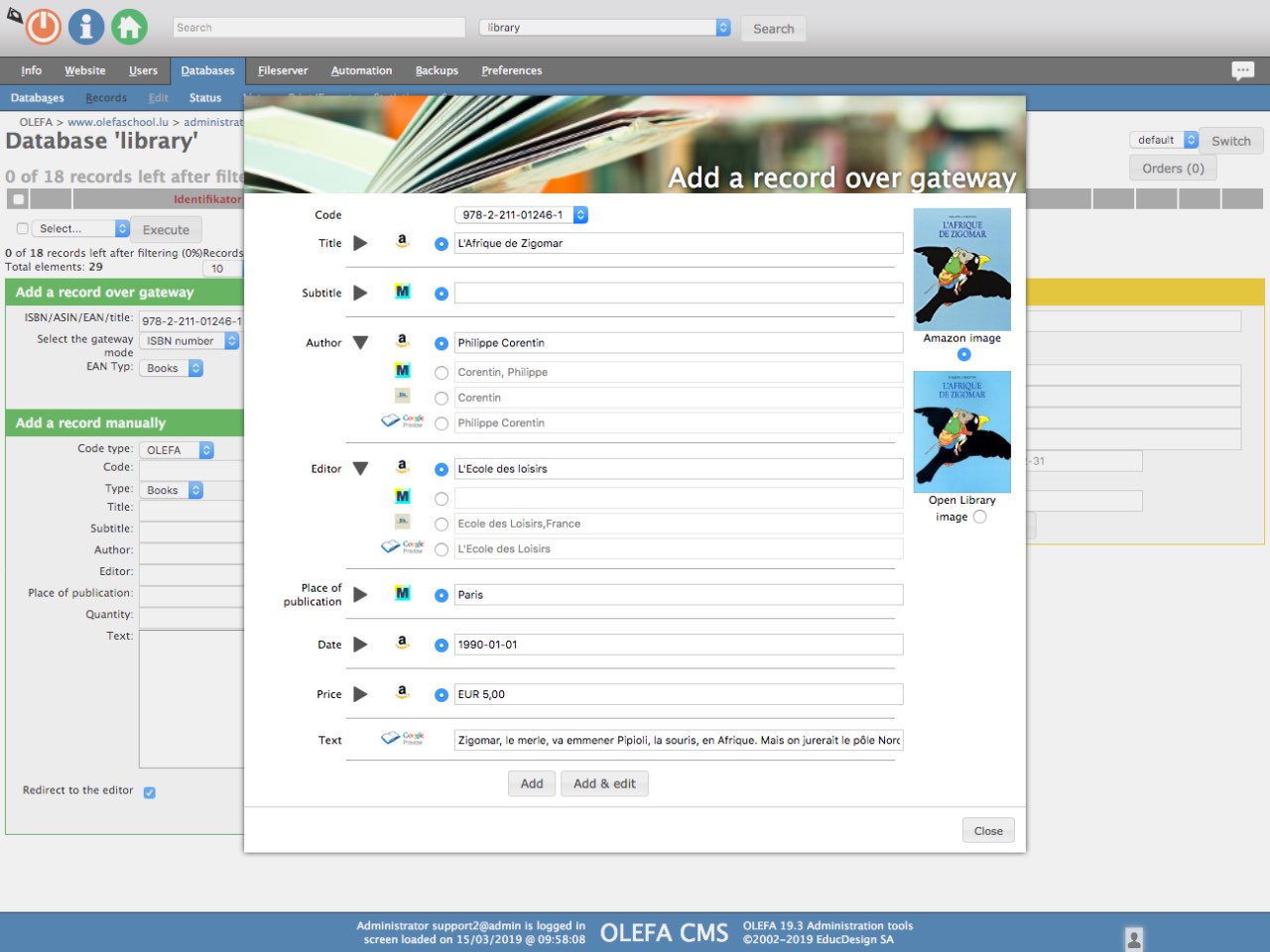
Task: Select the Title radio for L'Afrique de Zigomar
Action: pyautogui.click(x=442, y=244)
